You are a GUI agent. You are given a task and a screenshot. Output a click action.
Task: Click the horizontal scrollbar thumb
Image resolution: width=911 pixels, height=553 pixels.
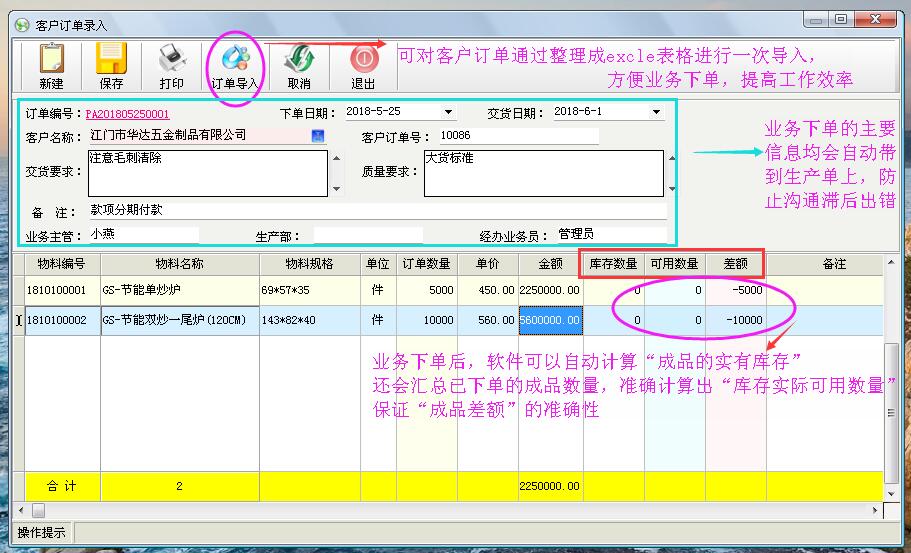coord(38,511)
